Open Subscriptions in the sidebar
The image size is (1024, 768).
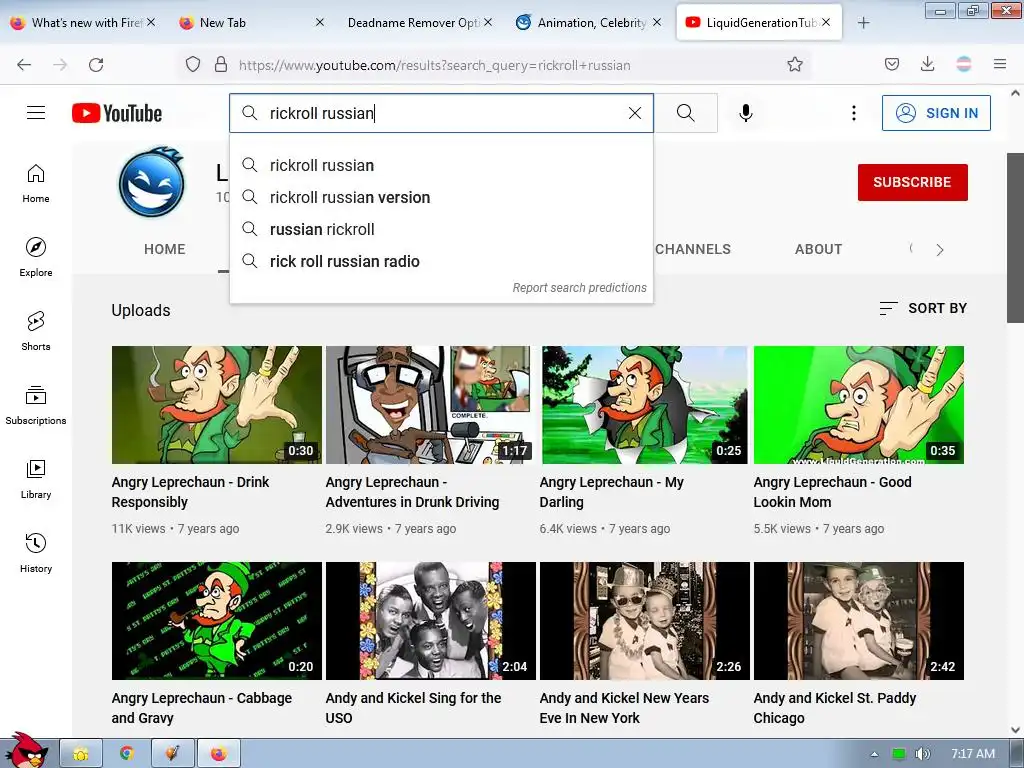click(36, 405)
